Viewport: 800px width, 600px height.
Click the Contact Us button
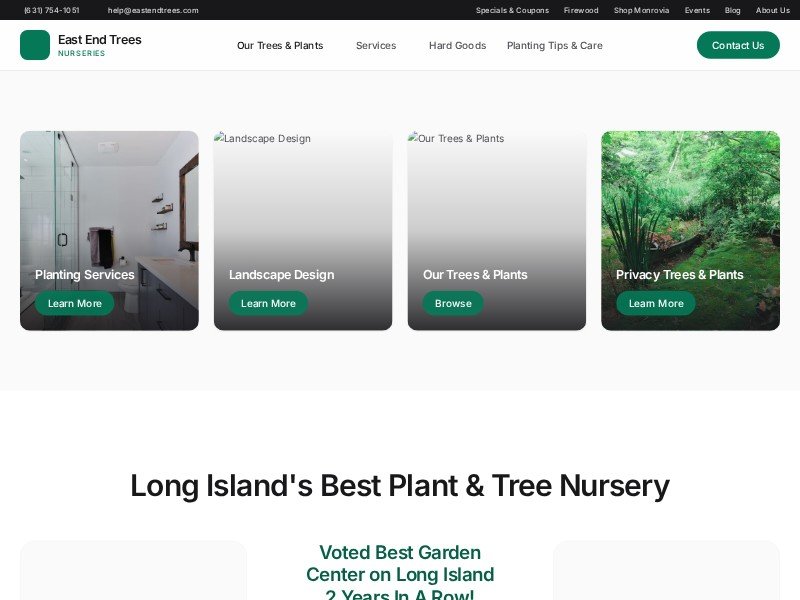click(738, 45)
